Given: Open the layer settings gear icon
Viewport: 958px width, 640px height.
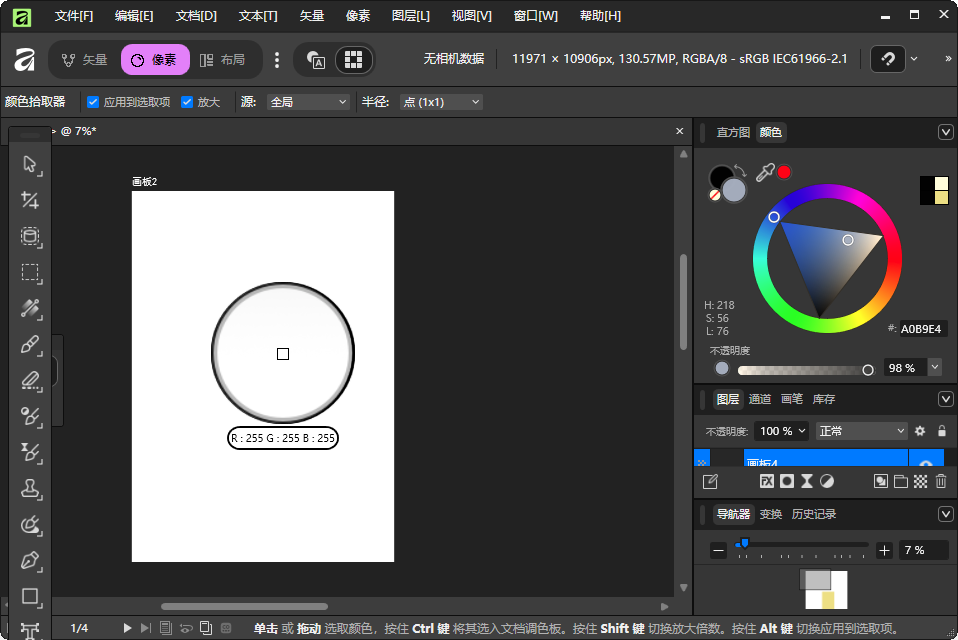Looking at the screenshot, I should click(x=920, y=431).
